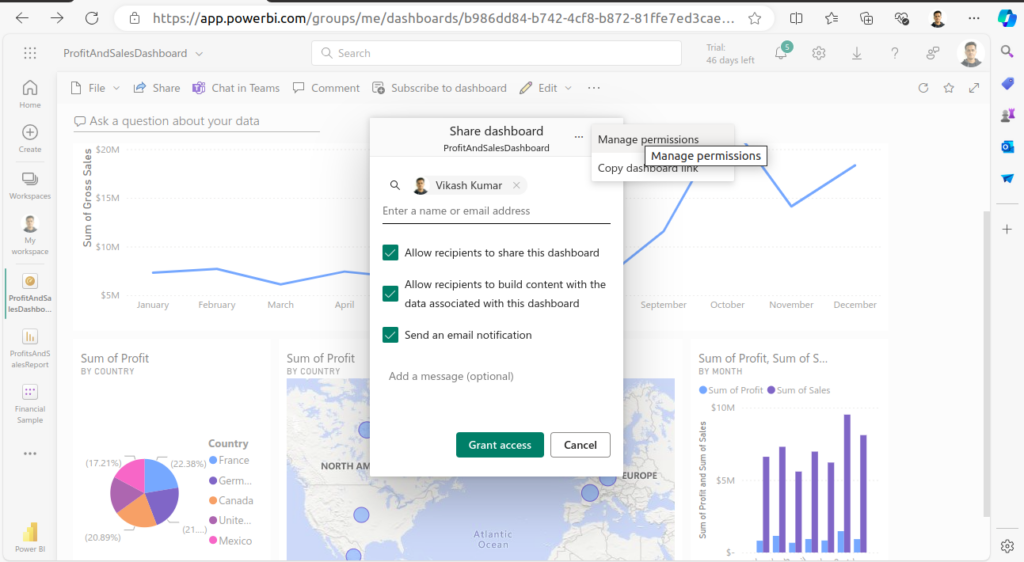The width and height of the screenshot is (1024, 562).
Task: Uncheck Allow recipients to share this dashboard
Action: tap(391, 253)
